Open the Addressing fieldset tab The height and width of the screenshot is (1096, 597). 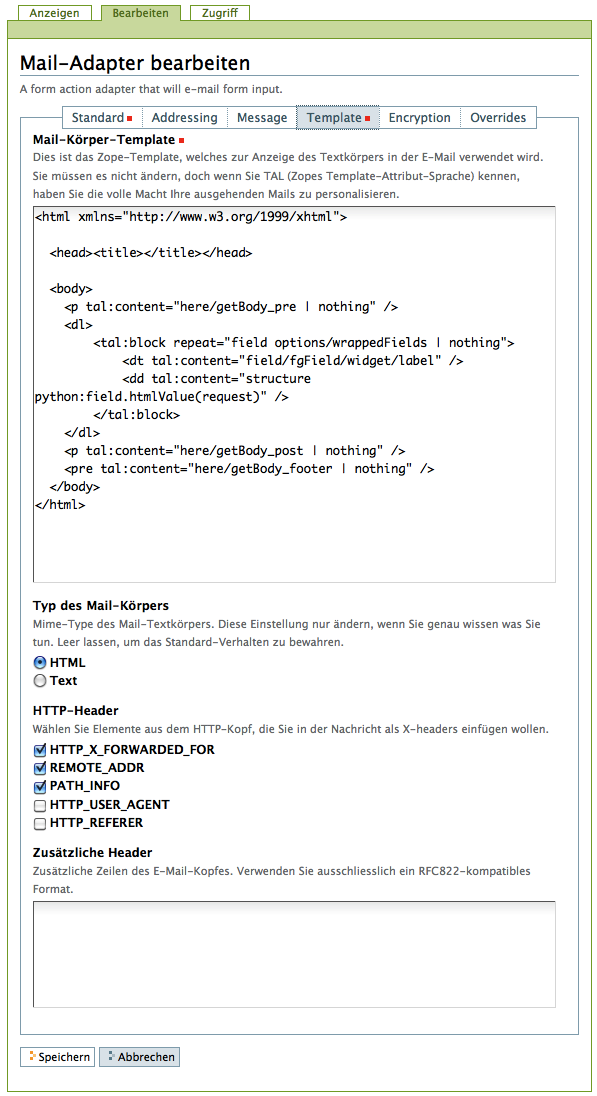click(185, 117)
